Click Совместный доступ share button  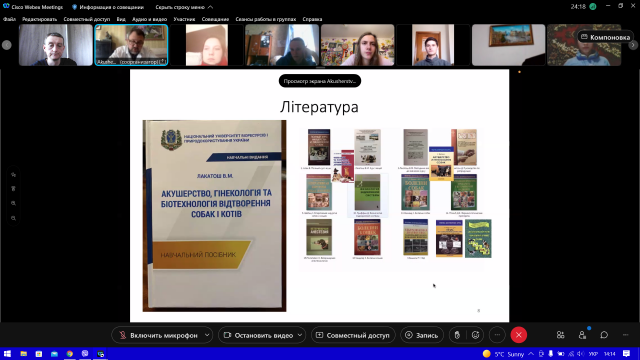(x=353, y=335)
